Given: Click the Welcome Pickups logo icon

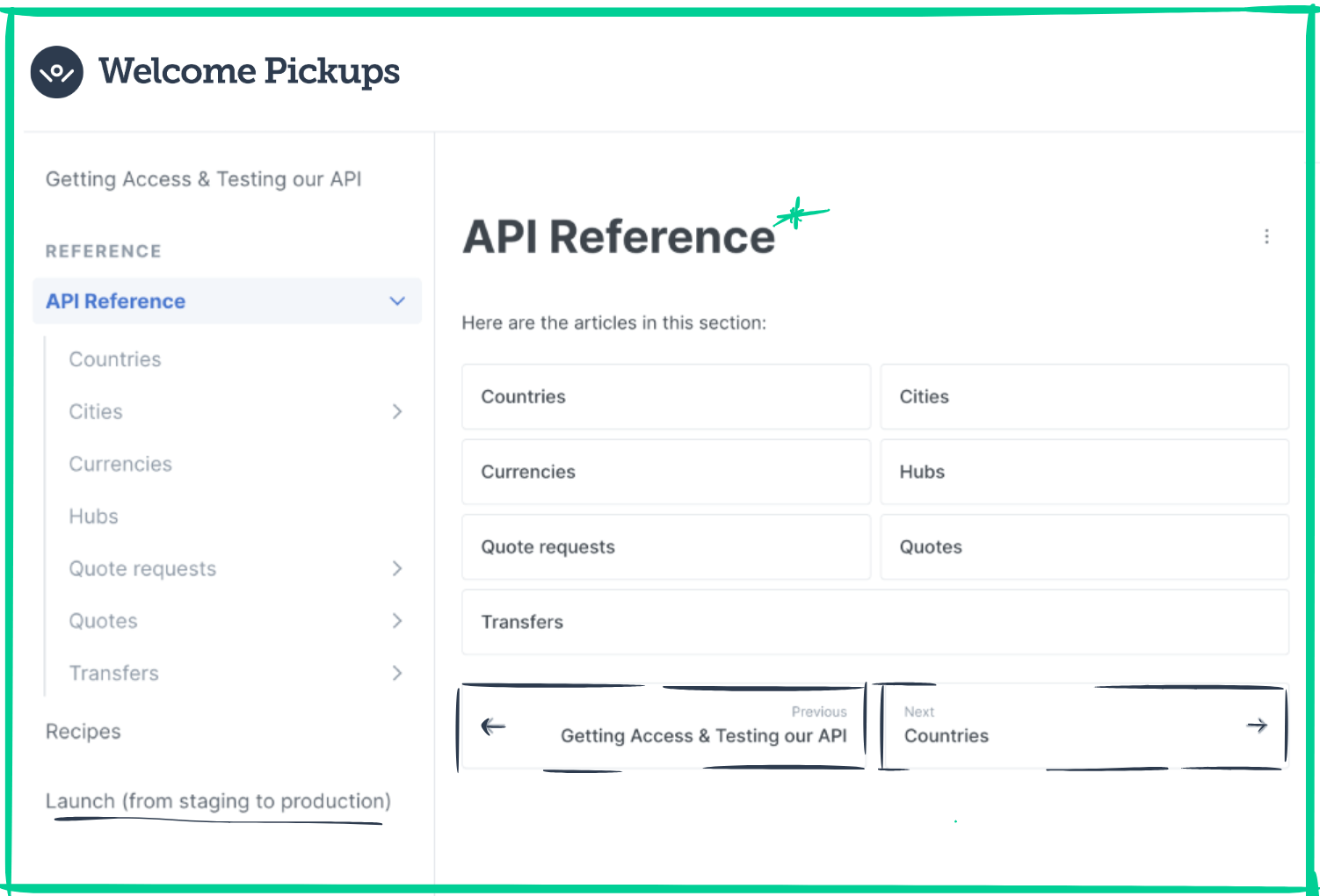Looking at the screenshot, I should pyautogui.click(x=57, y=72).
